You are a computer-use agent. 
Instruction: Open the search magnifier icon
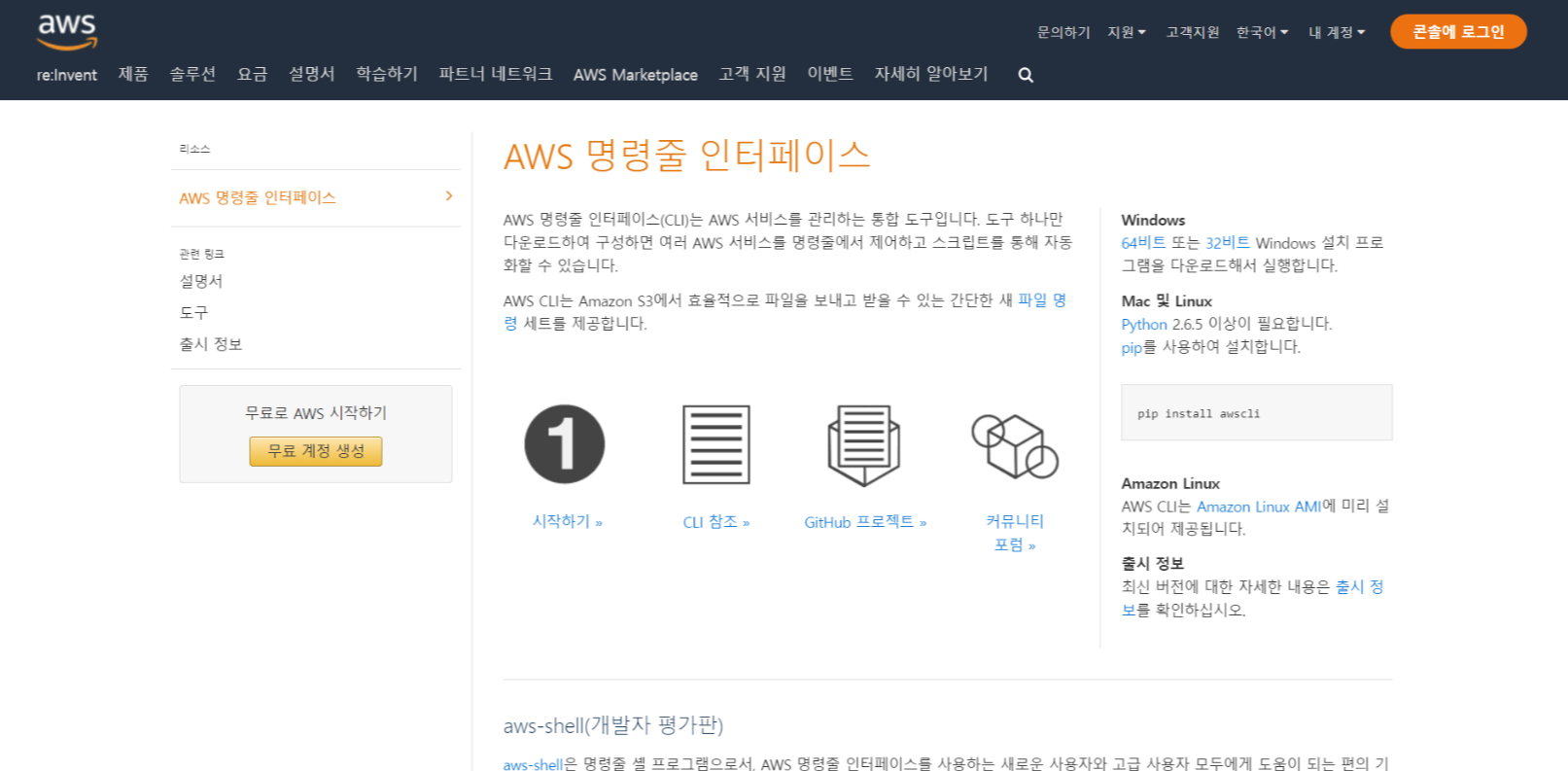pyautogui.click(x=1026, y=75)
